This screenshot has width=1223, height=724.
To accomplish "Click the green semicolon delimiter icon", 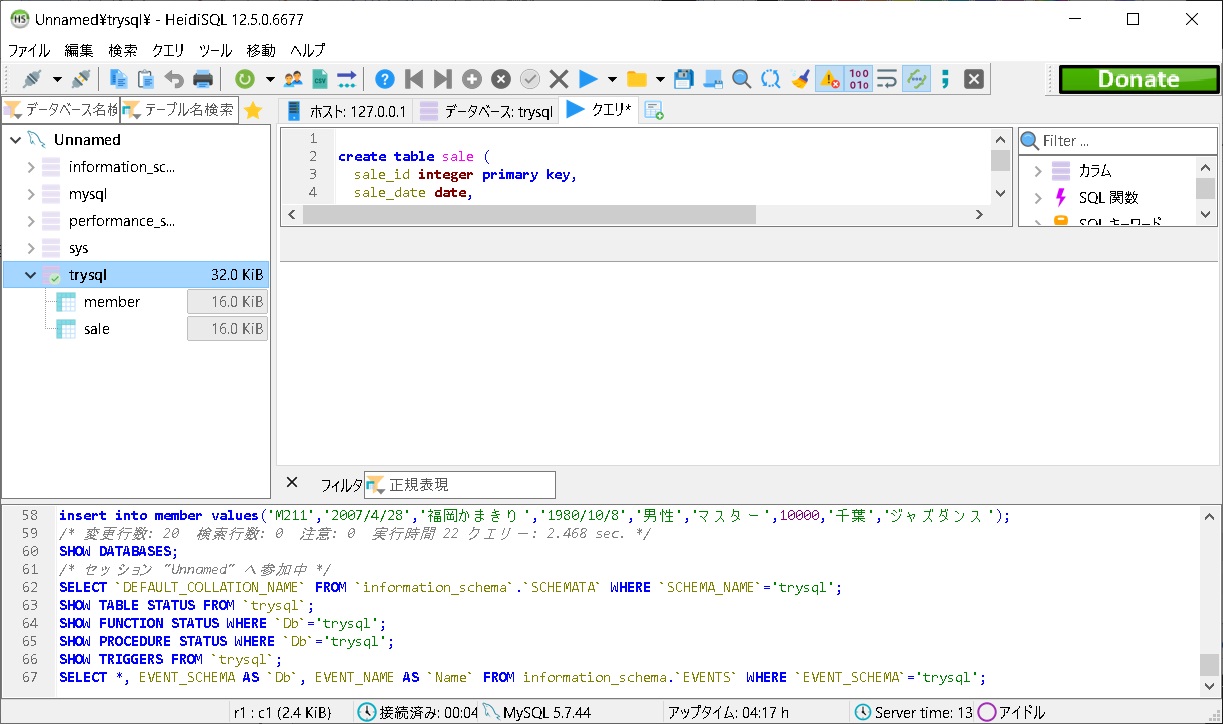I will pyautogui.click(x=945, y=79).
